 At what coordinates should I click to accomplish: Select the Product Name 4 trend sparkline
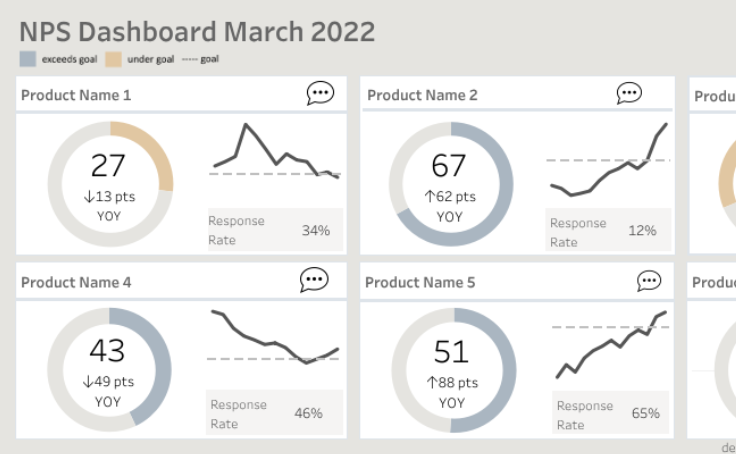coord(275,340)
